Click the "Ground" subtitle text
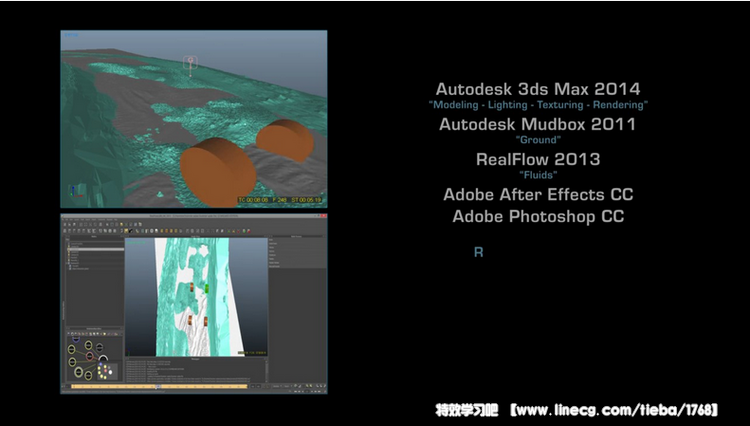Viewport: 750px width, 426px height. click(x=538, y=140)
